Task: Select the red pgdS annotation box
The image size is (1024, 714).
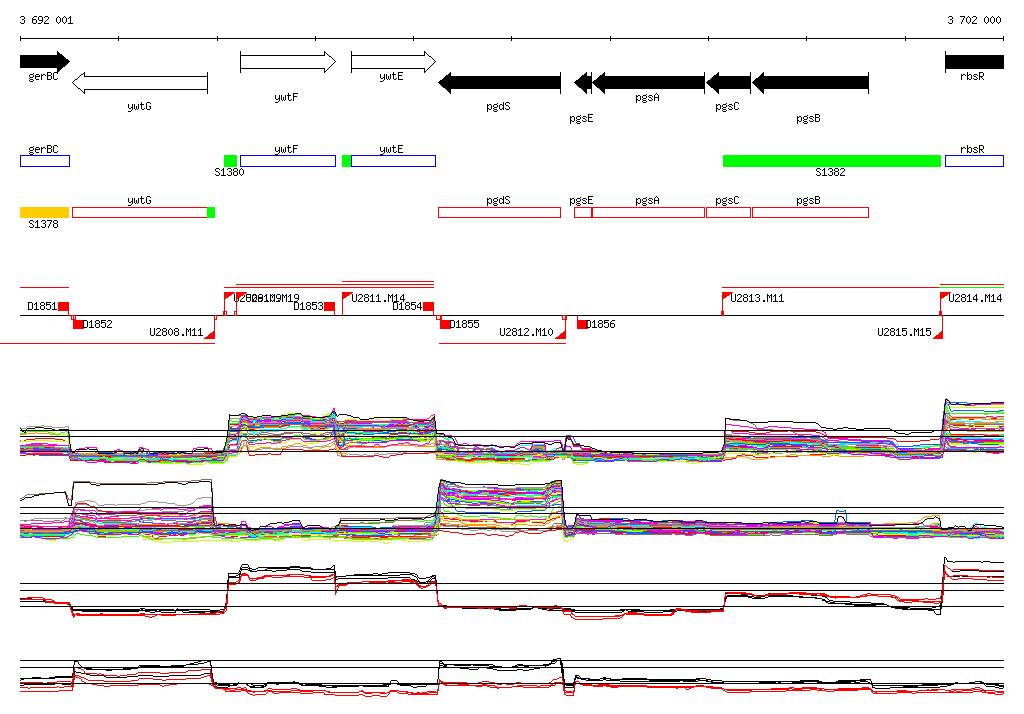Action: (500, 212)
